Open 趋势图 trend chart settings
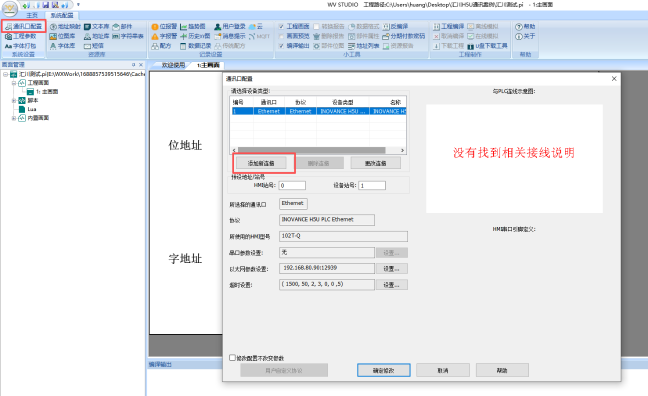The image size is (648, 396). click(193, 26)
